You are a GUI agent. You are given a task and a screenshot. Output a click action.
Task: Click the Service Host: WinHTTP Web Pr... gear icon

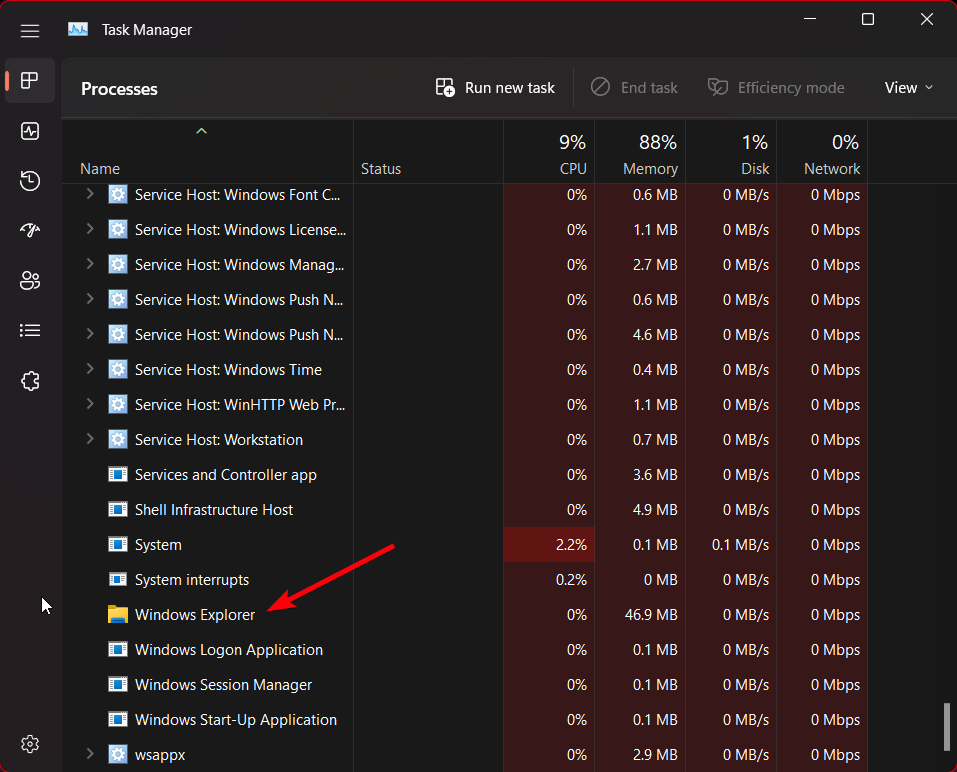coord(118,405)
